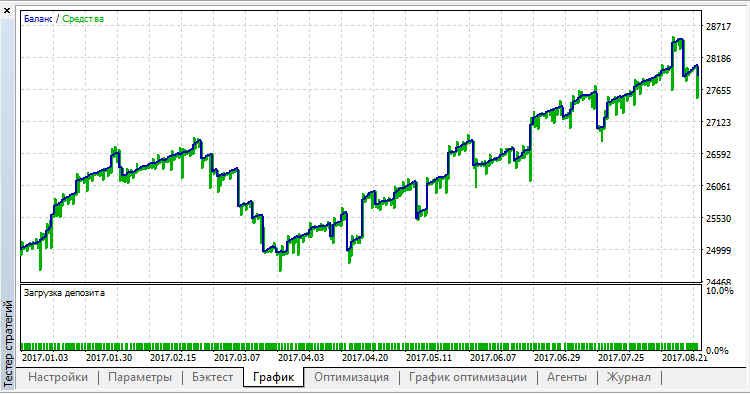Click the 2017.05.11 date label
This screenshot has width=750, height=394.
coord(429,357)
